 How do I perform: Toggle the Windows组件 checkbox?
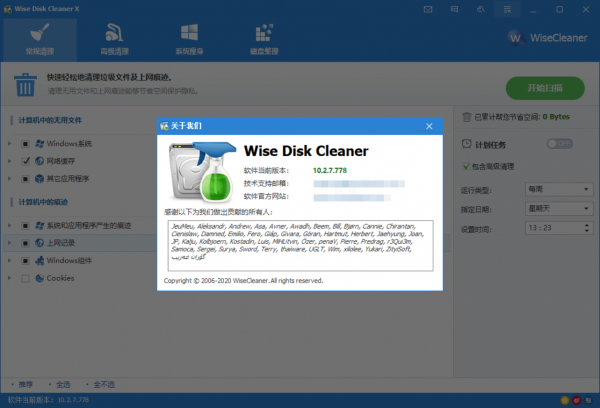[25, 261]
